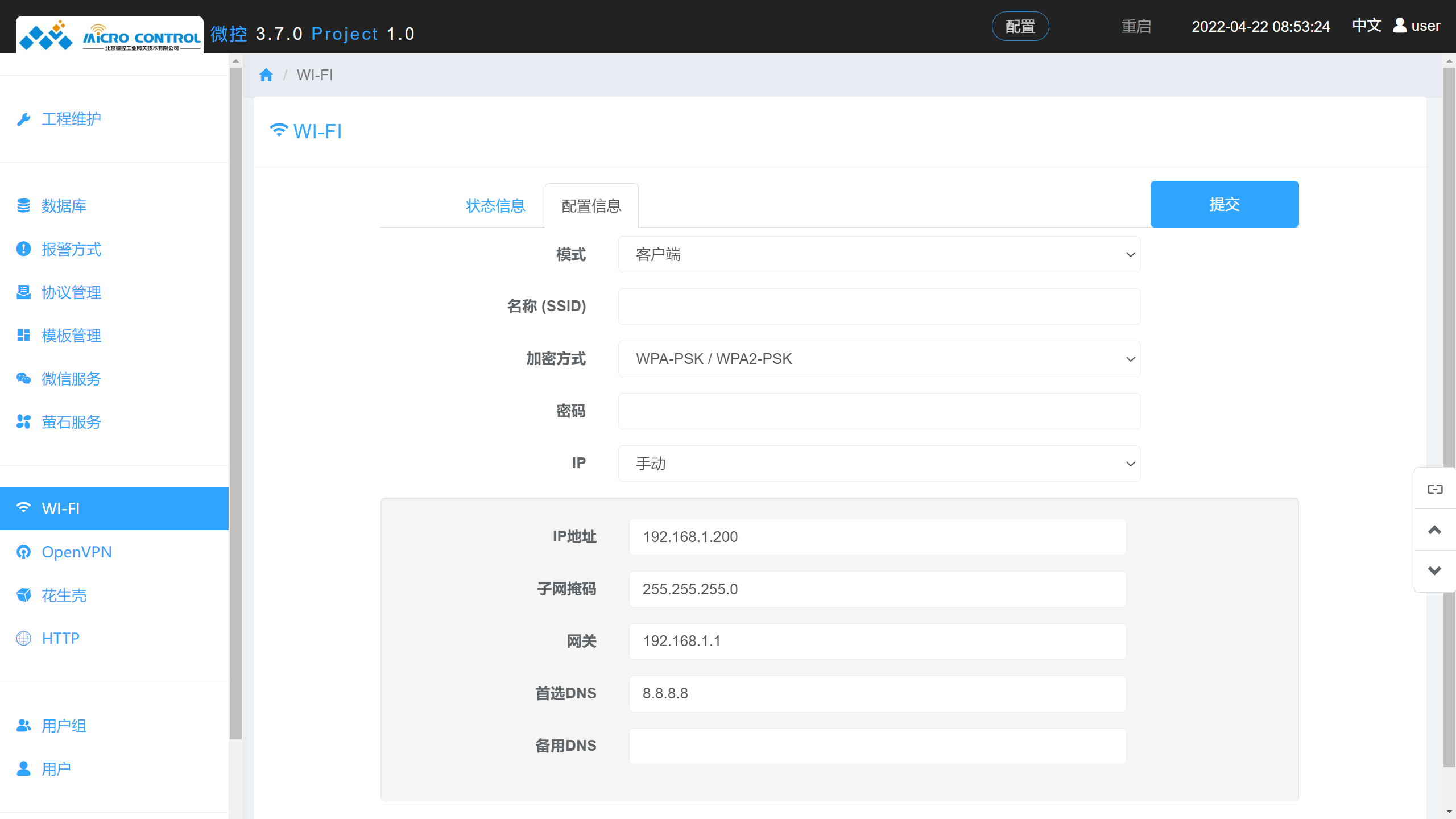Click the sidebar vertical scrollbar

point(235,398)
